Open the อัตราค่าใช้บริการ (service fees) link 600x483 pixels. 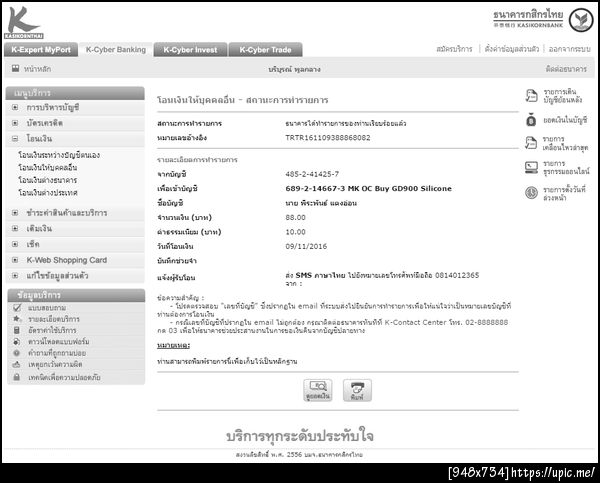(x=52, y=330)
